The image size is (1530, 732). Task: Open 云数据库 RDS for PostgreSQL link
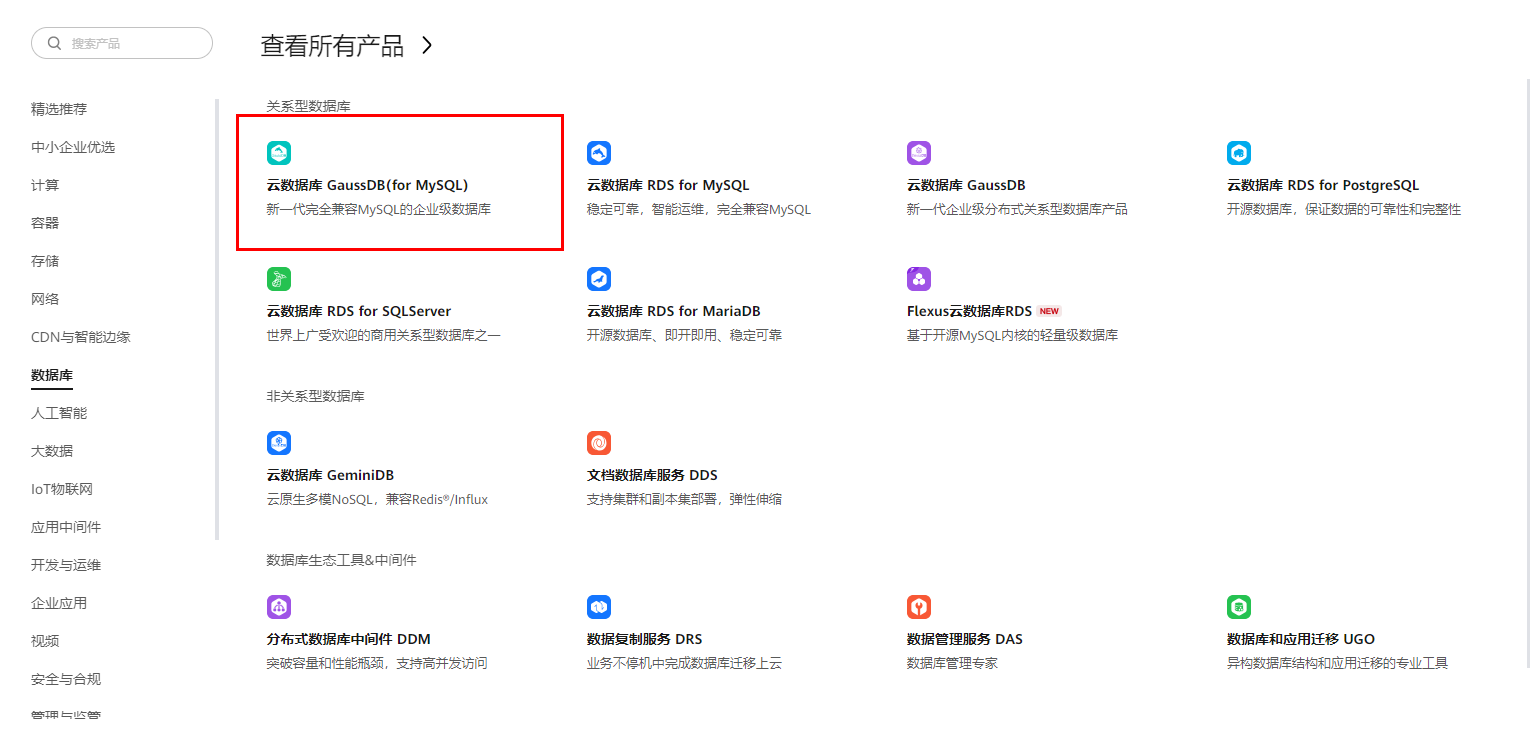1323,185
